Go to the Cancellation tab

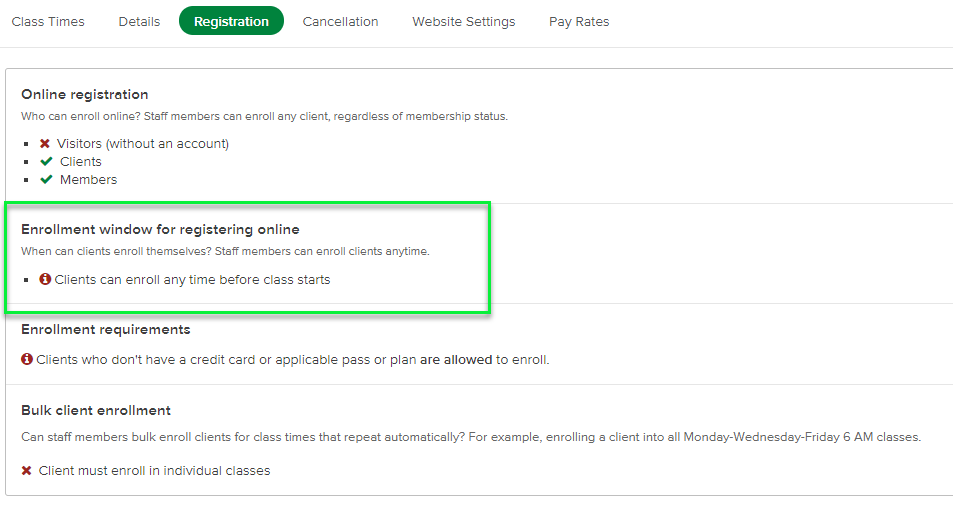click(x=340, y=21)
